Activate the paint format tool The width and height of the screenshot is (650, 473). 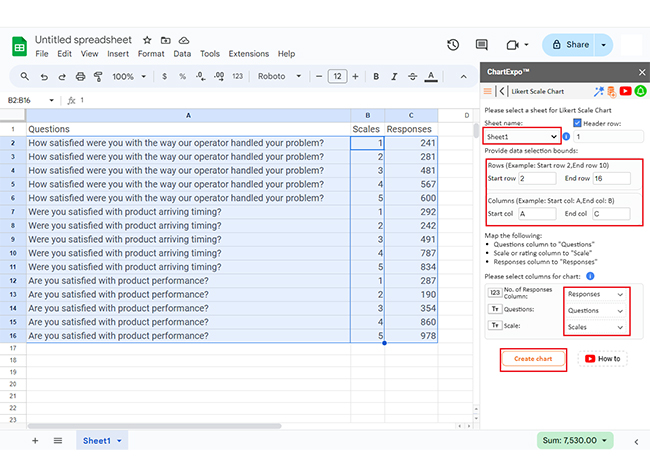(98, 76)
